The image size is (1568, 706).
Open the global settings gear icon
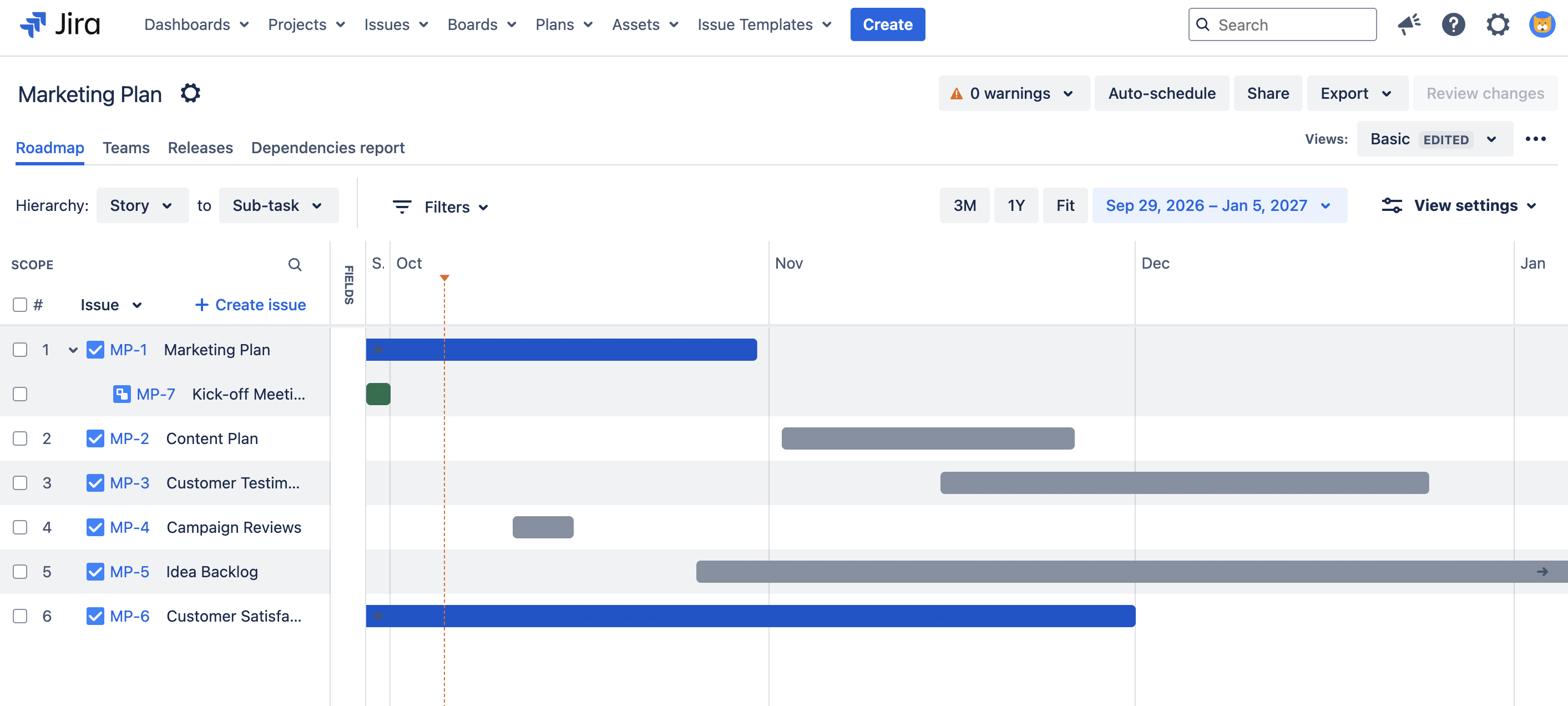(1498, 24)
